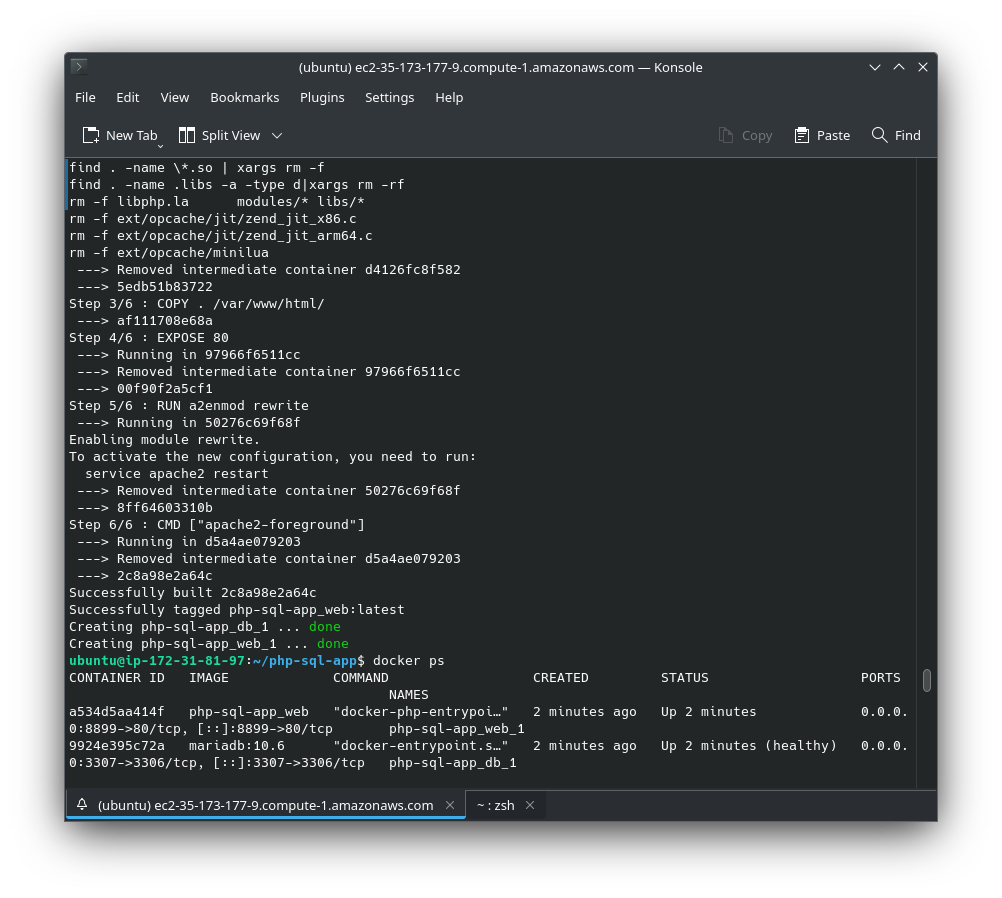The image size is (1002, 898).
Task: Click the terminal scrollbar handle
Action: [x=927, y=680]
